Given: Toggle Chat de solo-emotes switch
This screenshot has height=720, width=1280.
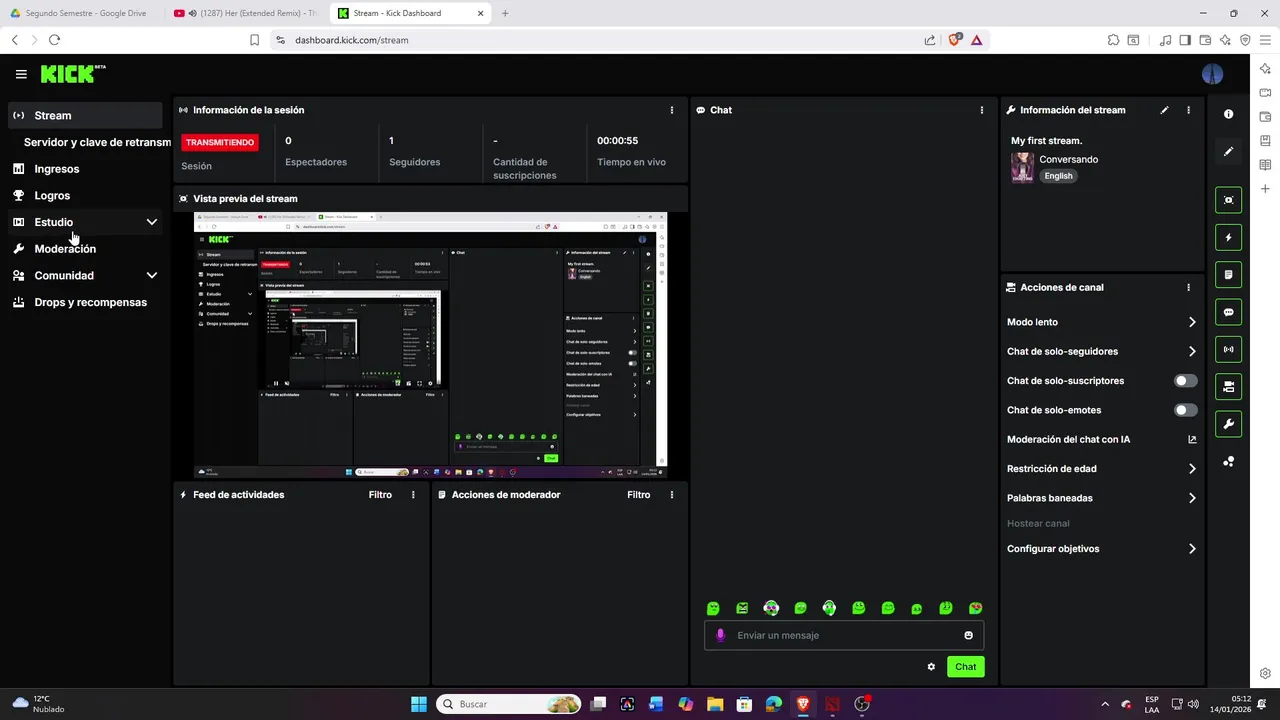Looking at the screenshot, I should pyautogui.click(x=1185, y=410).
